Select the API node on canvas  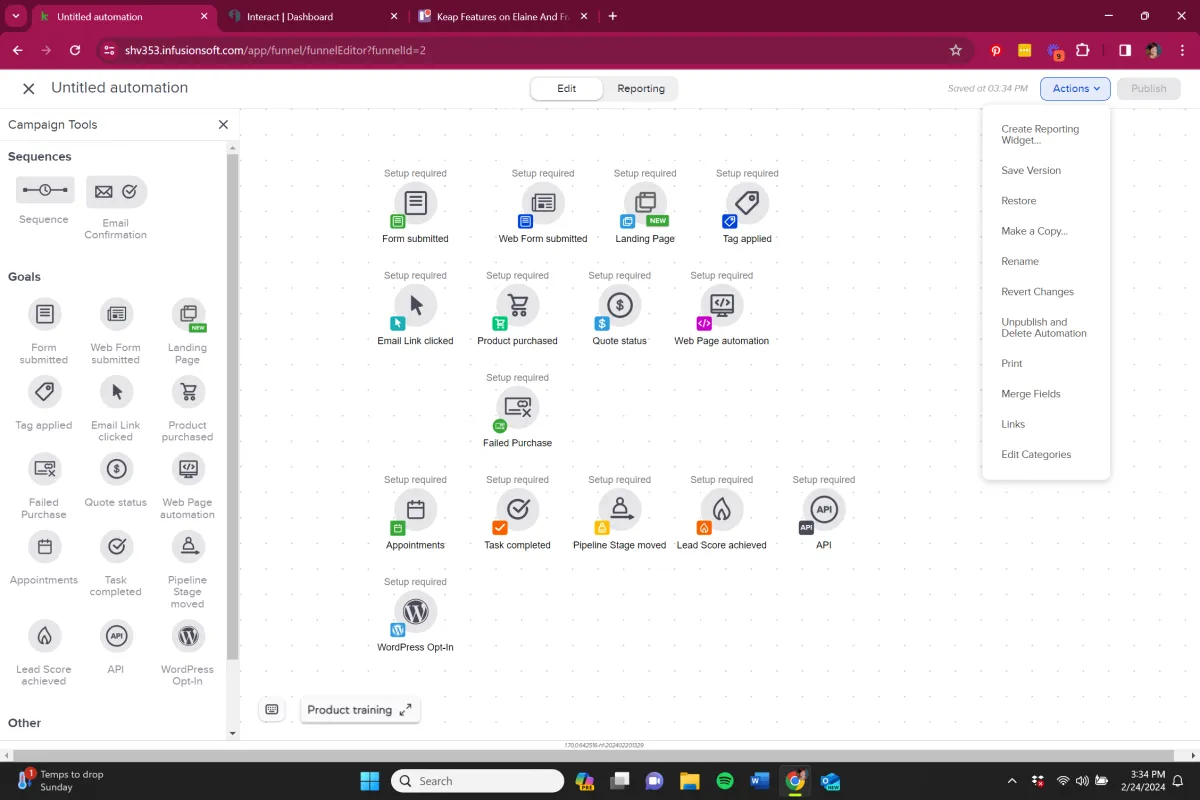823,510
